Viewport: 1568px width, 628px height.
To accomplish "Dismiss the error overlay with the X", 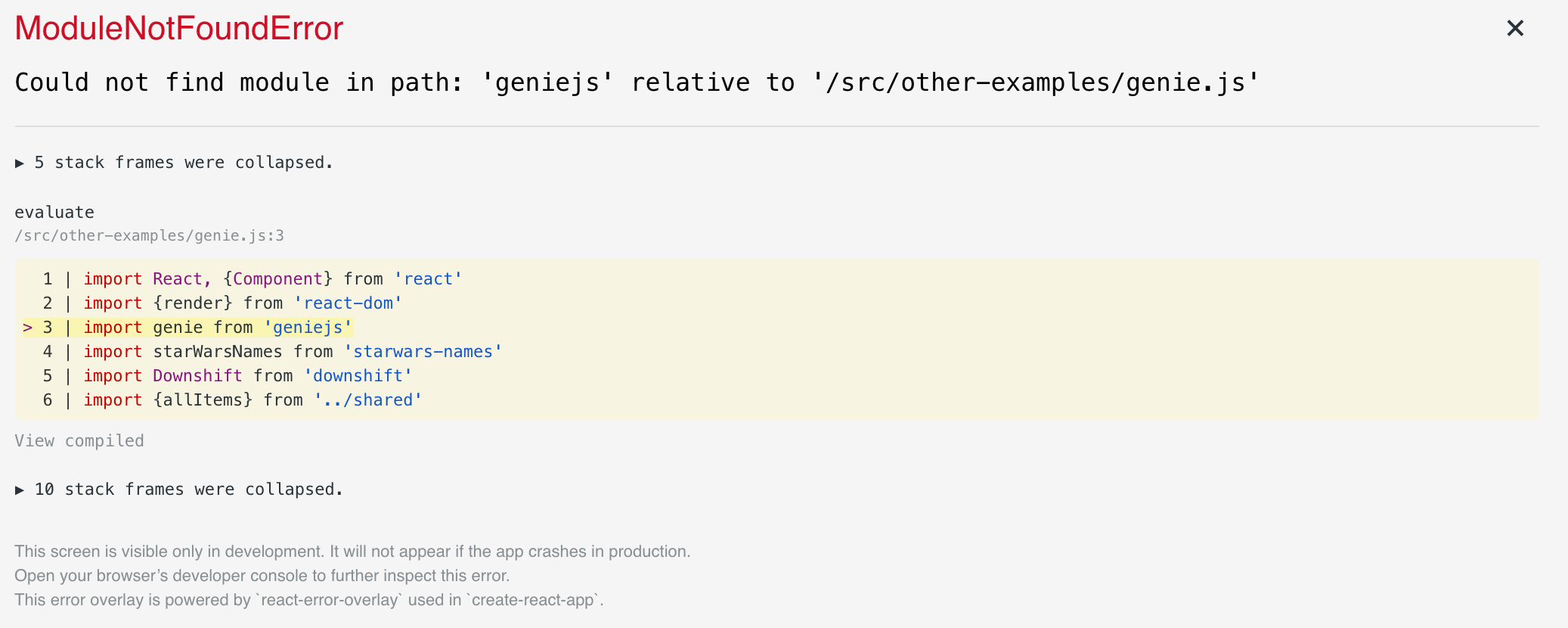I will coord(1515,28).
